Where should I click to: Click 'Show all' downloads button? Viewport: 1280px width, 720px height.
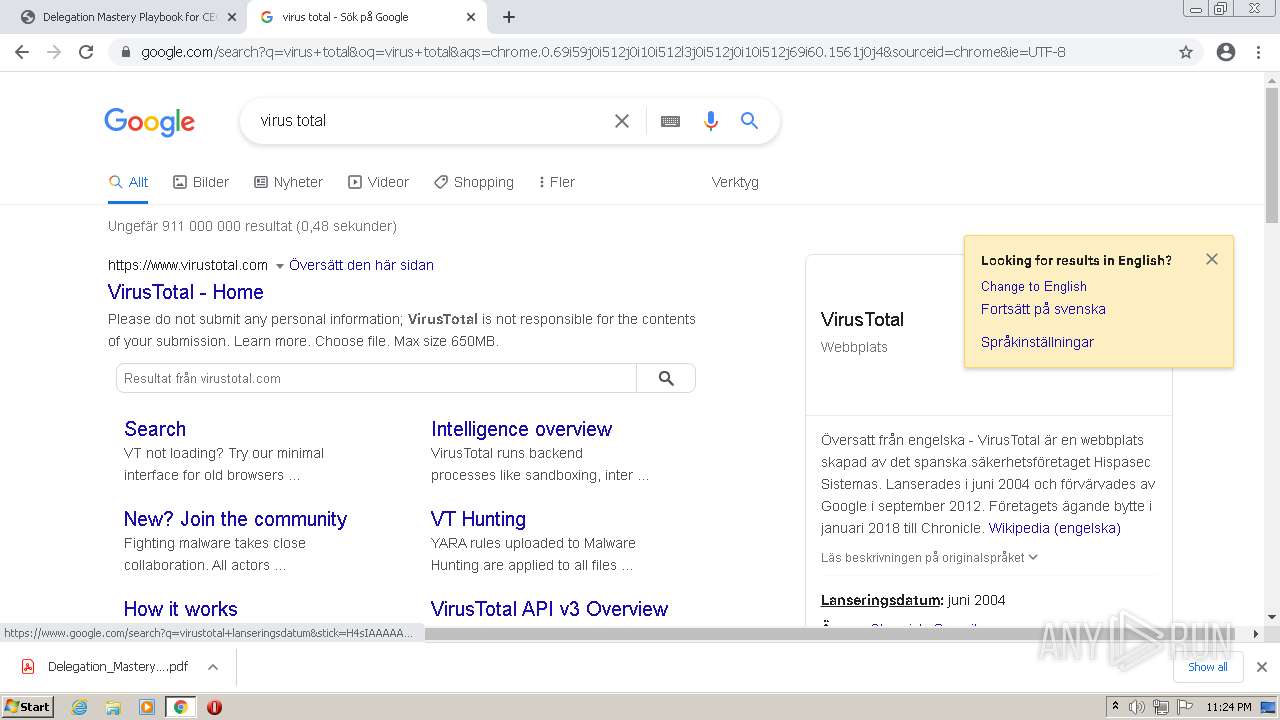tap(1208, 667)
